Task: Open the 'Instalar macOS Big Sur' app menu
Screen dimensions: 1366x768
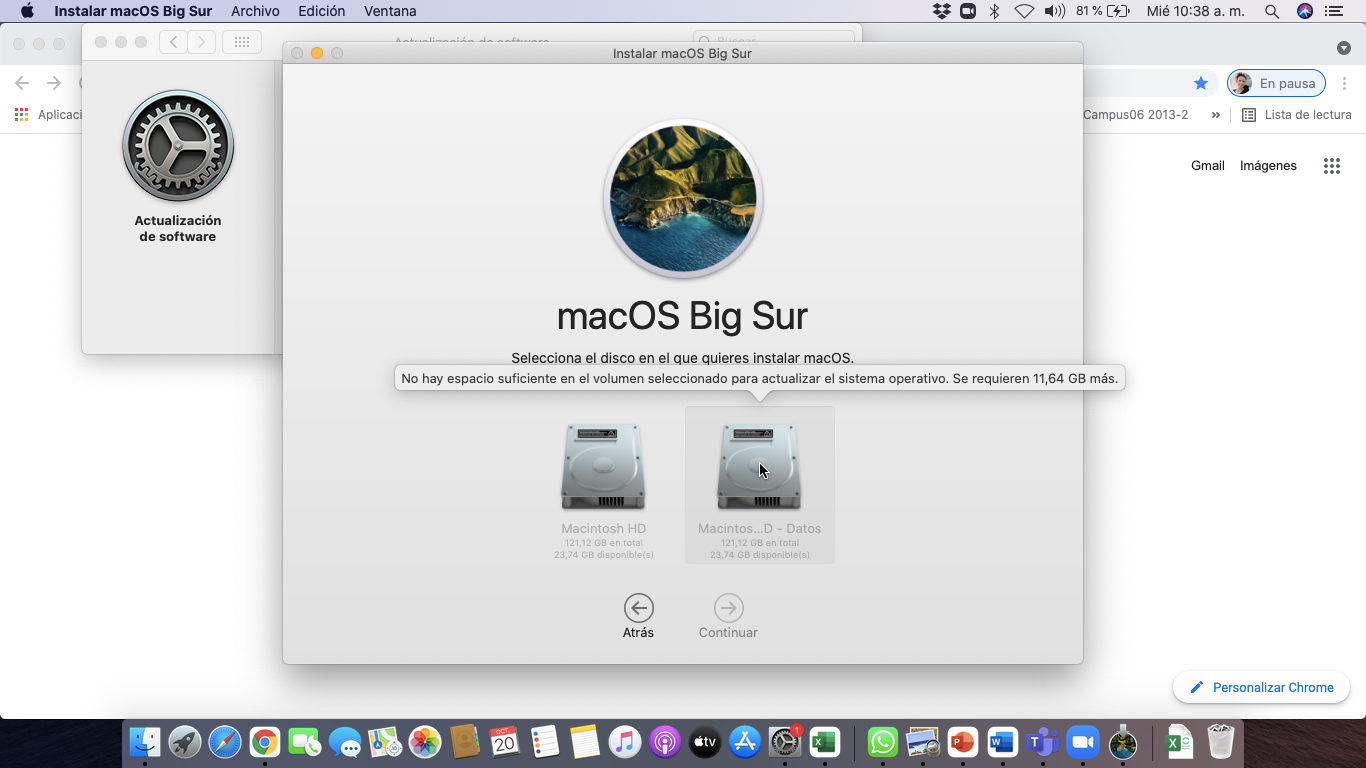Action: 135,11
